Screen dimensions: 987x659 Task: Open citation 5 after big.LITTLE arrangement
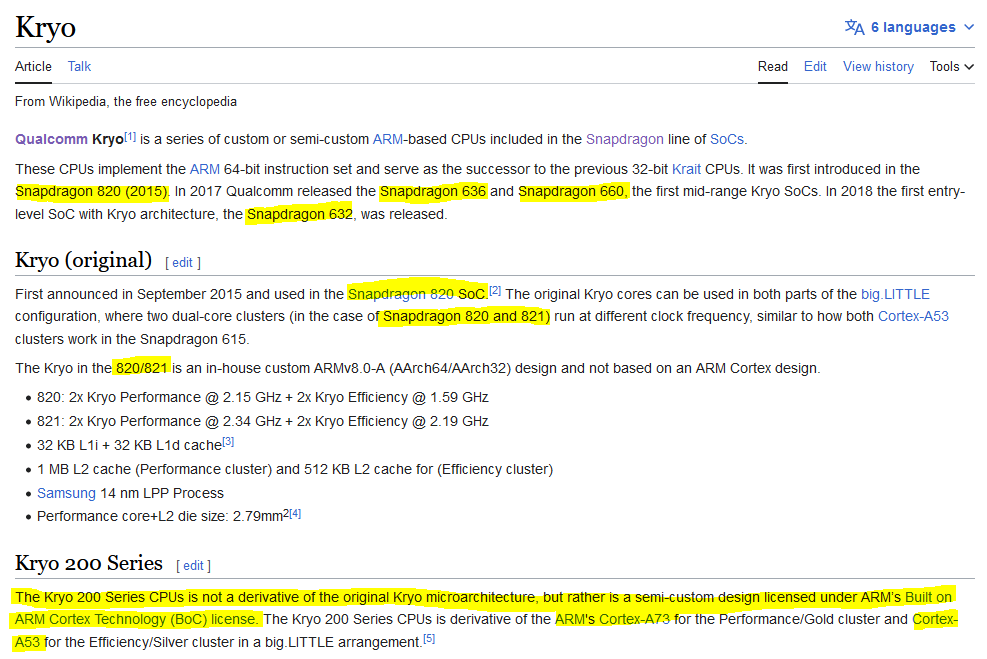[429, 639]
